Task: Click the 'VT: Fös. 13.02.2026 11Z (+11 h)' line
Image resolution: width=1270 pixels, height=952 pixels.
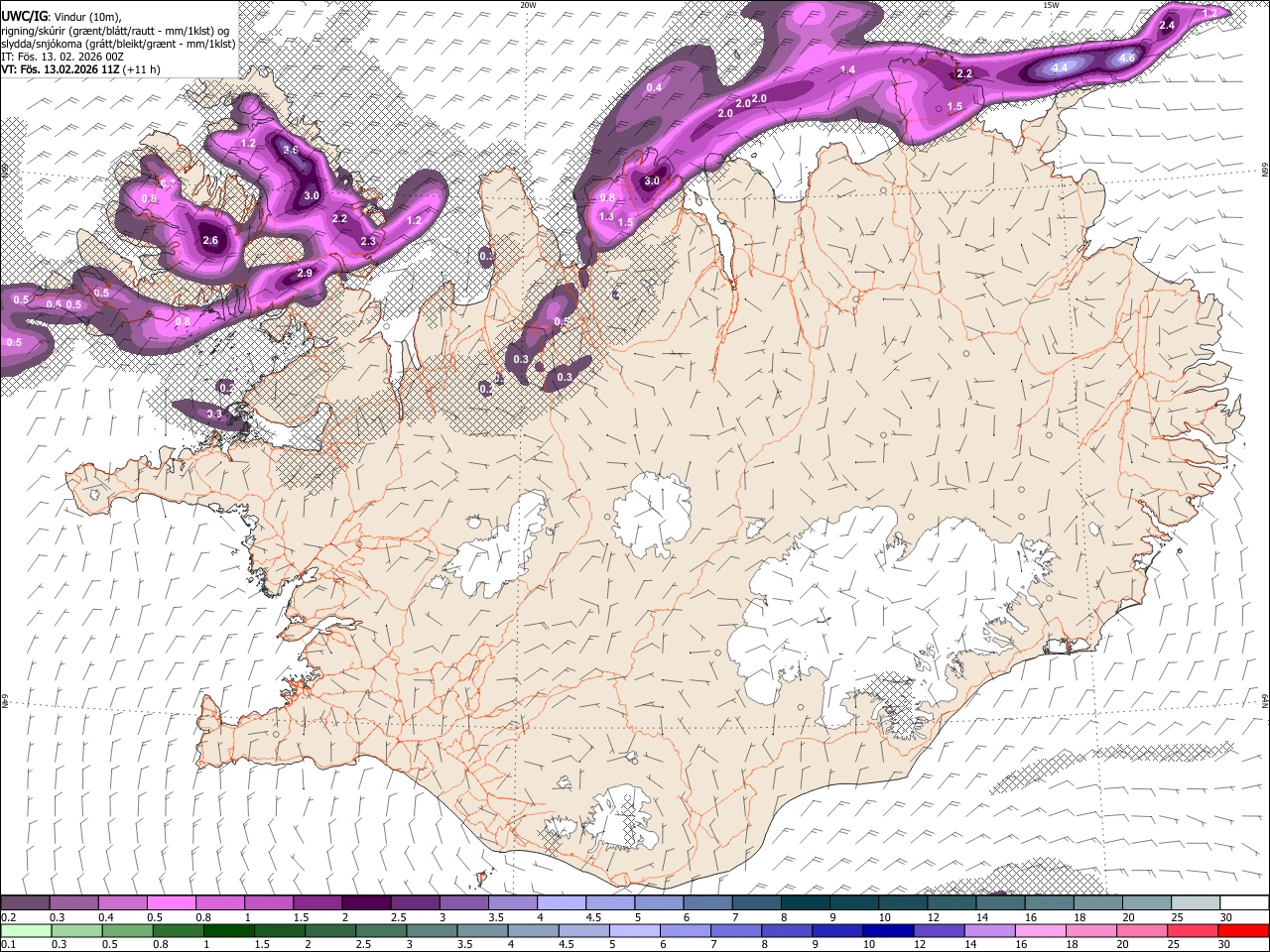Action: point(80,69)
